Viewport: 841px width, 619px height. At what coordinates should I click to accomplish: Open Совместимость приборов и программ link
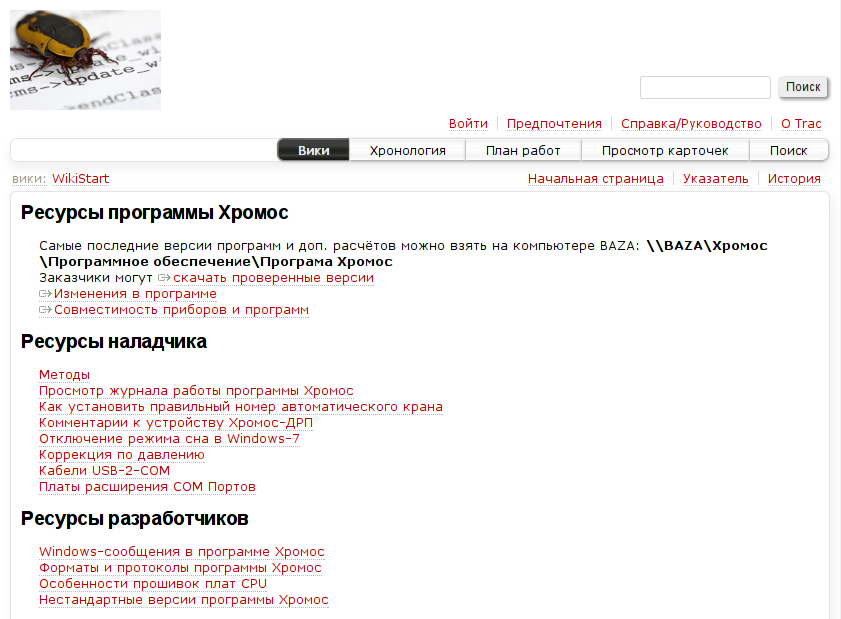(181, 310)
